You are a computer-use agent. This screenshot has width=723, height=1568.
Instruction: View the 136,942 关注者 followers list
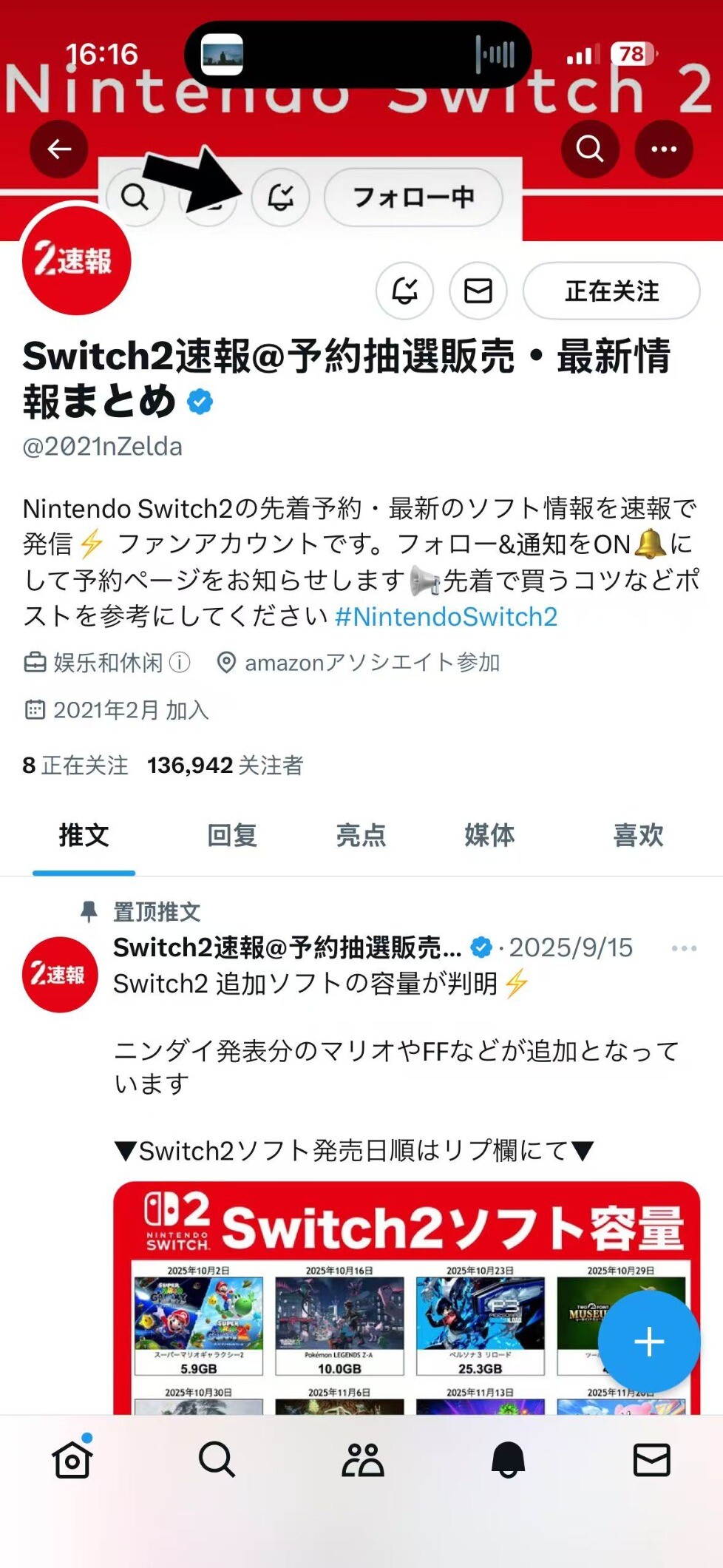(x=225, y=766)
